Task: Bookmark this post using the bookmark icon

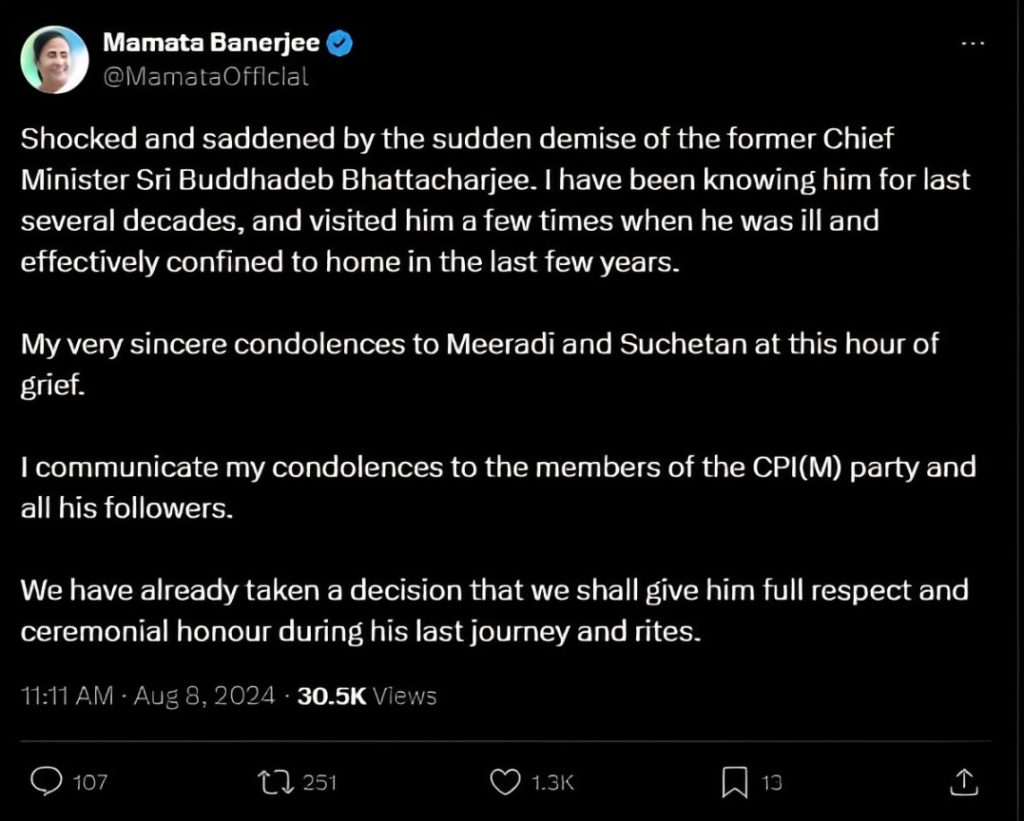Action: tap(734, 782)
